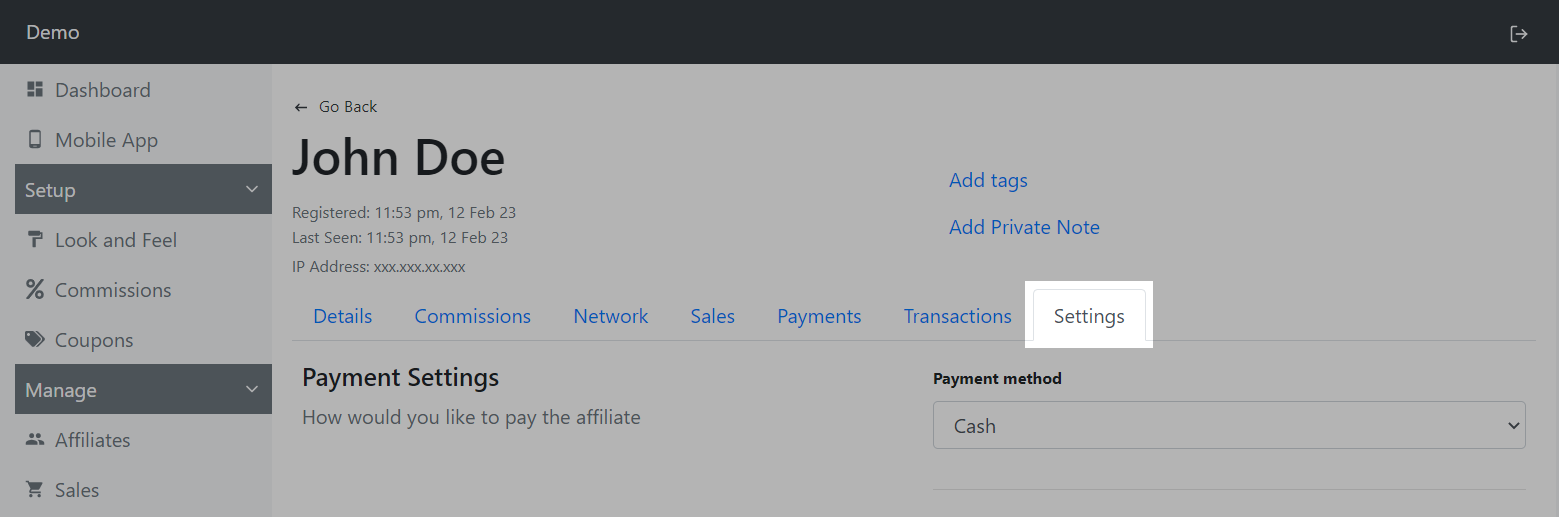Click the Look and Feel paint roller icon
Image resolution: width=1559 pixels, height=517 pixels.
tap(35, 240)
